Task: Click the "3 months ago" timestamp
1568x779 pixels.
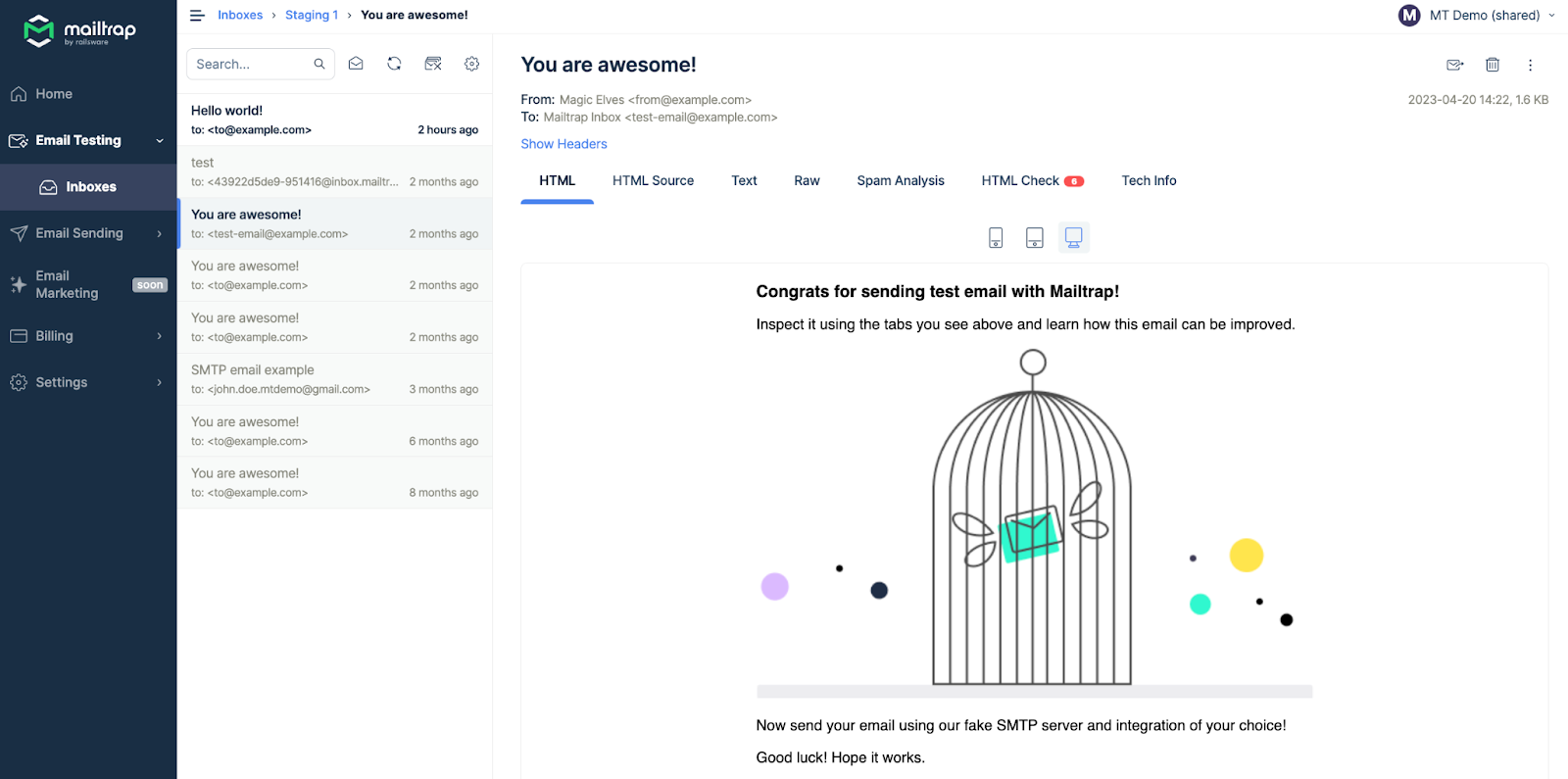Action: pos(444,390)
